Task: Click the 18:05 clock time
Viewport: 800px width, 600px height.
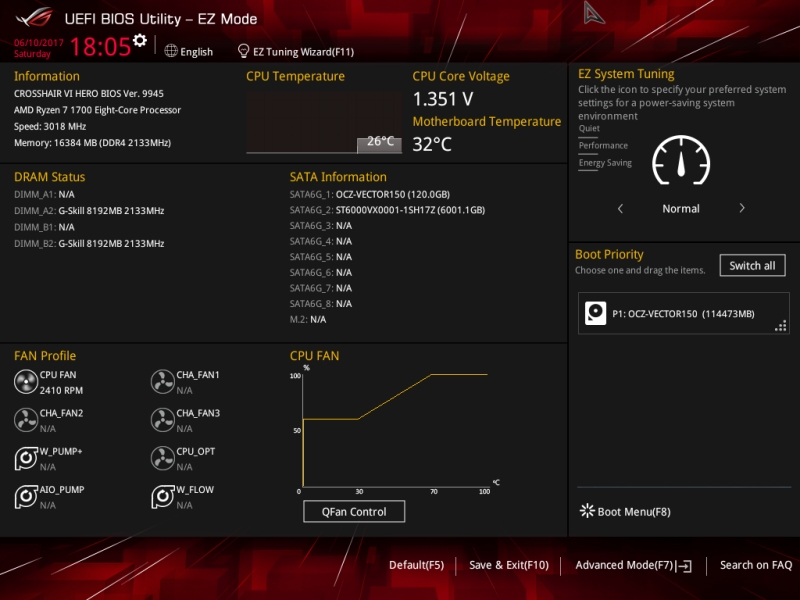Action: (x=101, y=46)
